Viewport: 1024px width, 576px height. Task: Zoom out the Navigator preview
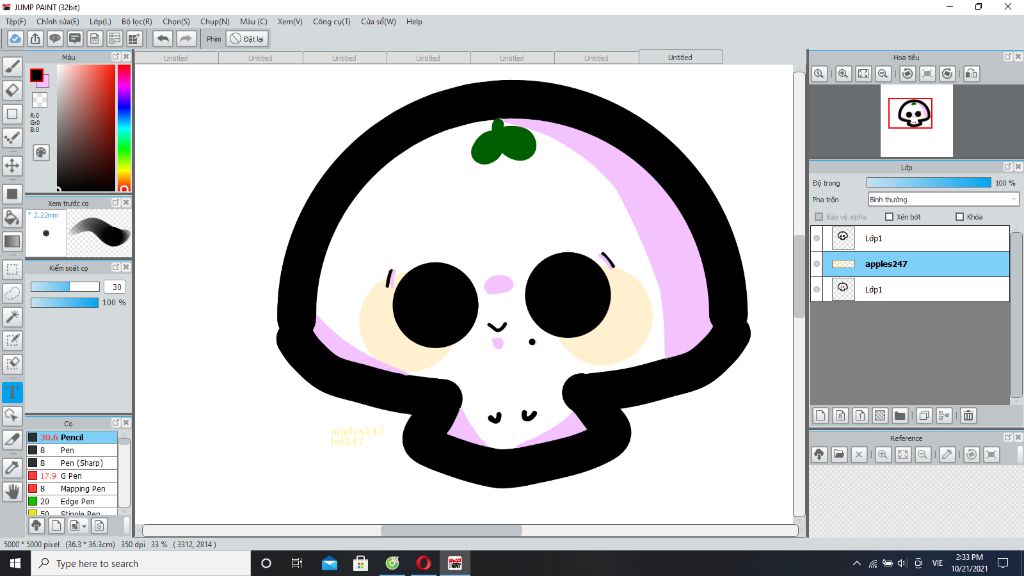pos(883,74)
